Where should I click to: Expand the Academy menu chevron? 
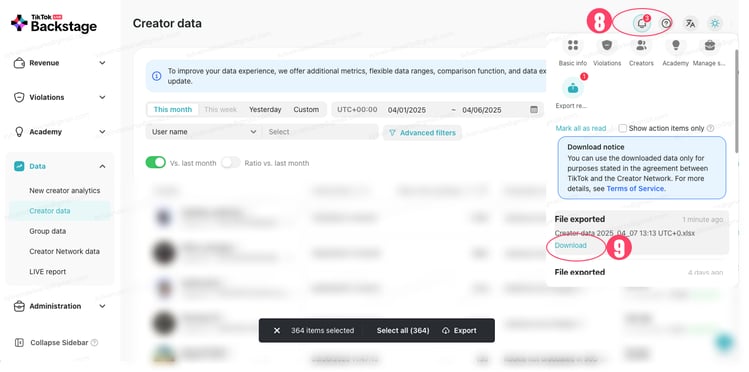102,132
